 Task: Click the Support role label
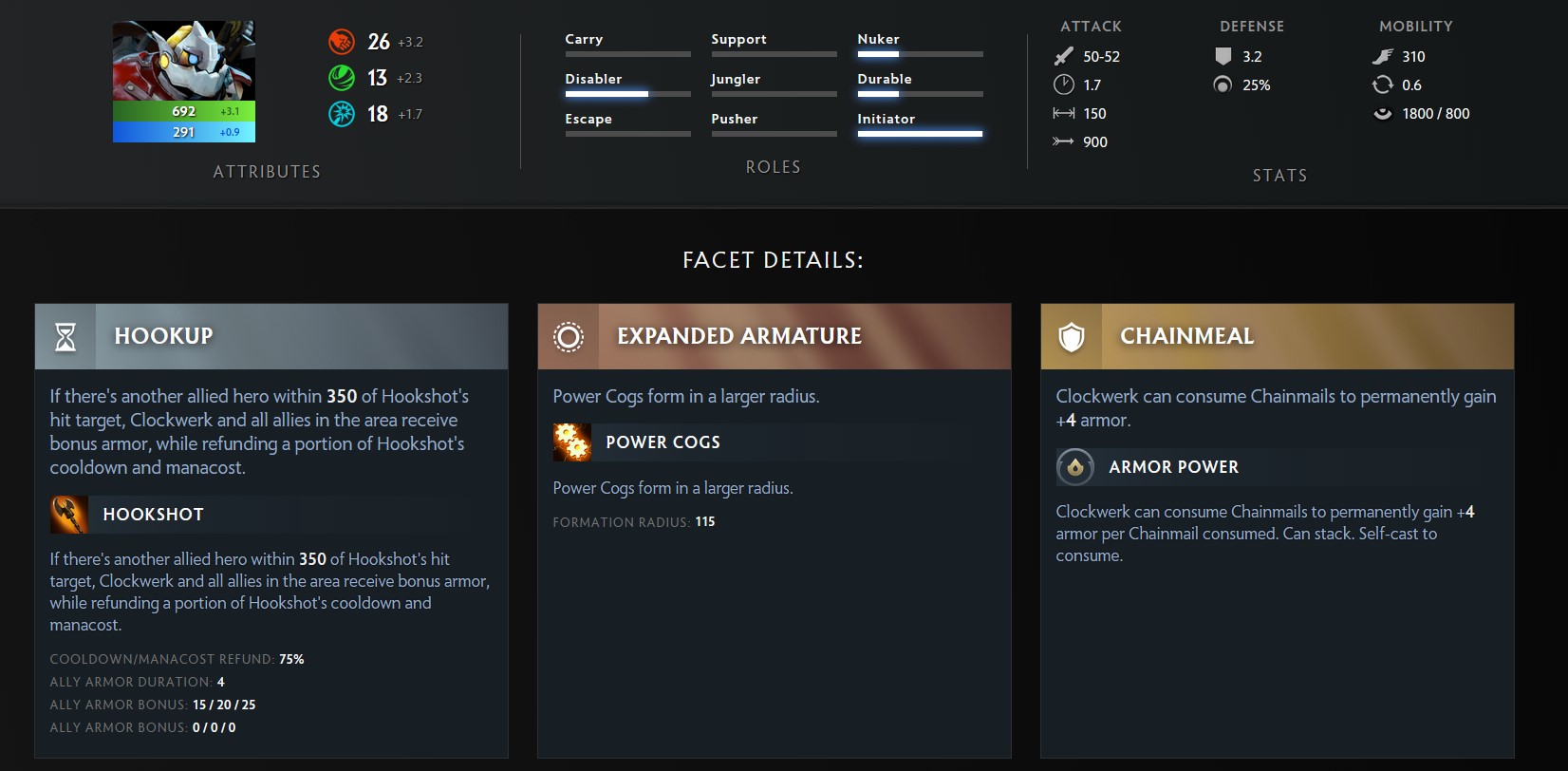click(739, 39)
